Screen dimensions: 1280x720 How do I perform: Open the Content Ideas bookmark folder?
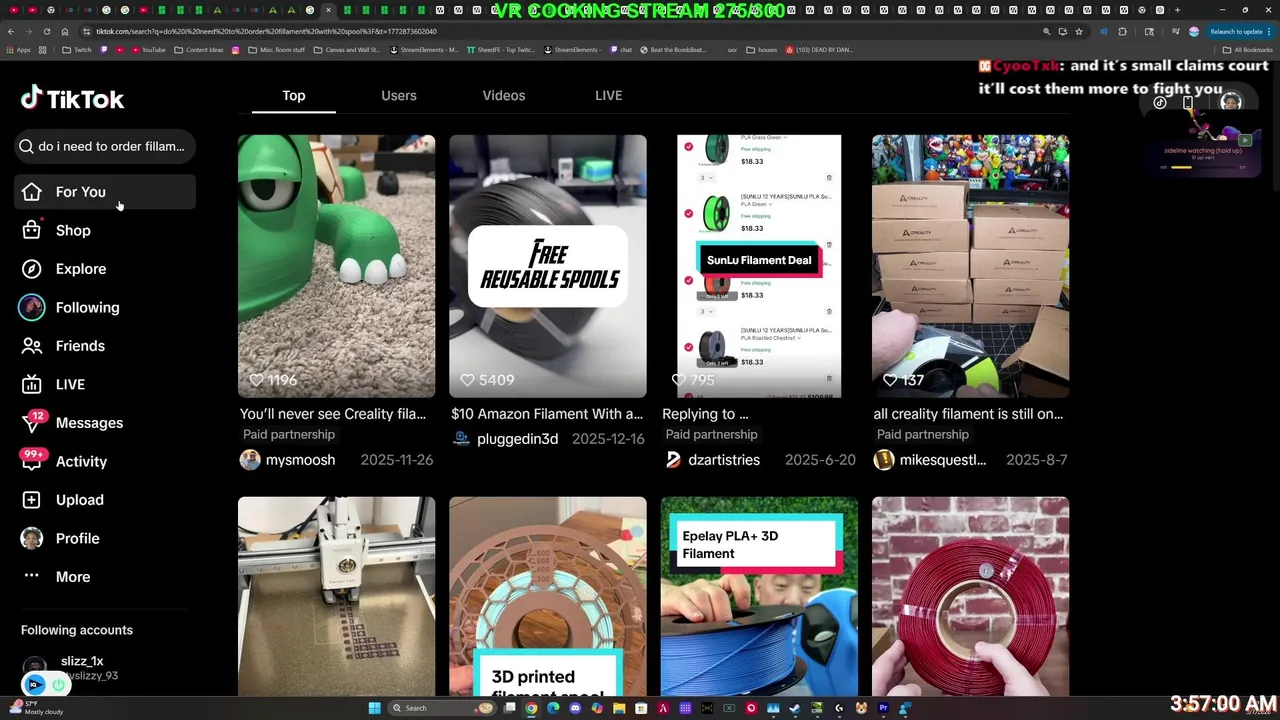[x=199, y=50]
